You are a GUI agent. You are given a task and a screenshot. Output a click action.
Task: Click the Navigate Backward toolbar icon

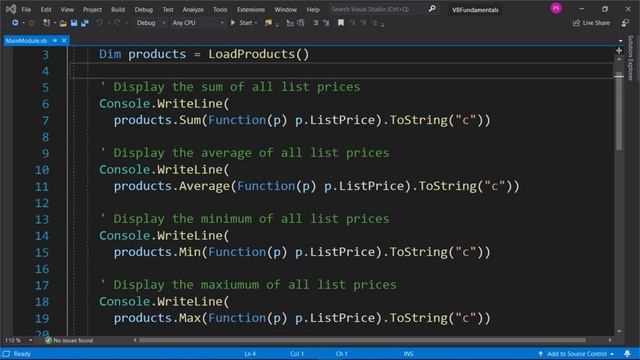point(15,23)
